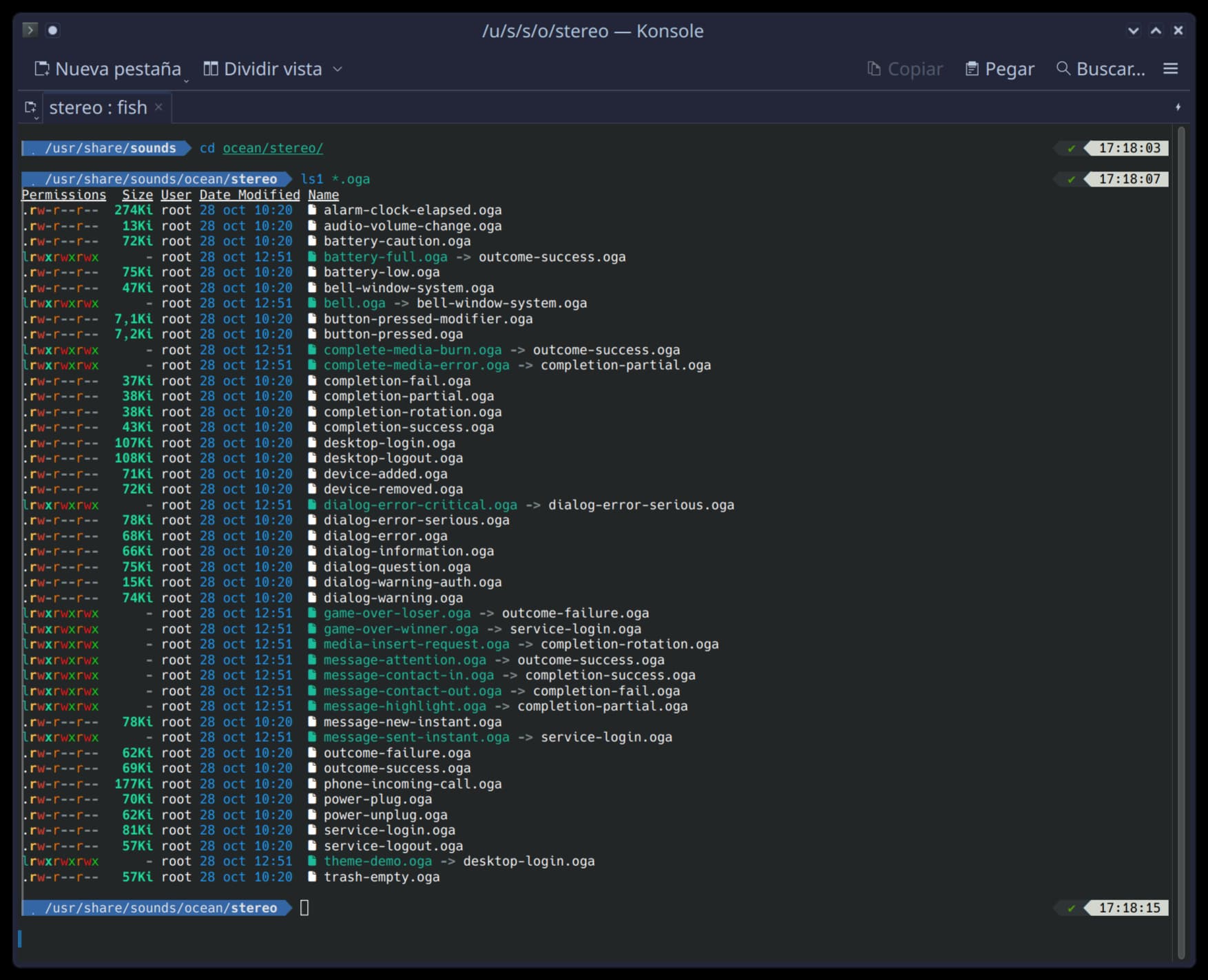The image size is (1208, 980).
Task: Open the hamburger menu
Action: [x=1170, y=69]
